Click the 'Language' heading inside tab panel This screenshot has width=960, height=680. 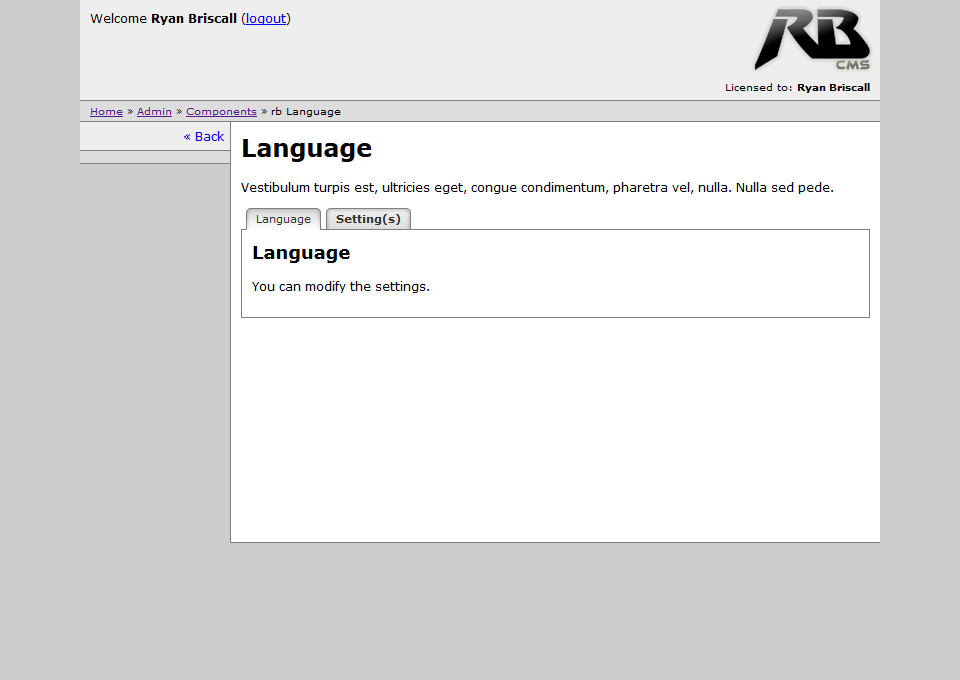[x=301, y=253]
